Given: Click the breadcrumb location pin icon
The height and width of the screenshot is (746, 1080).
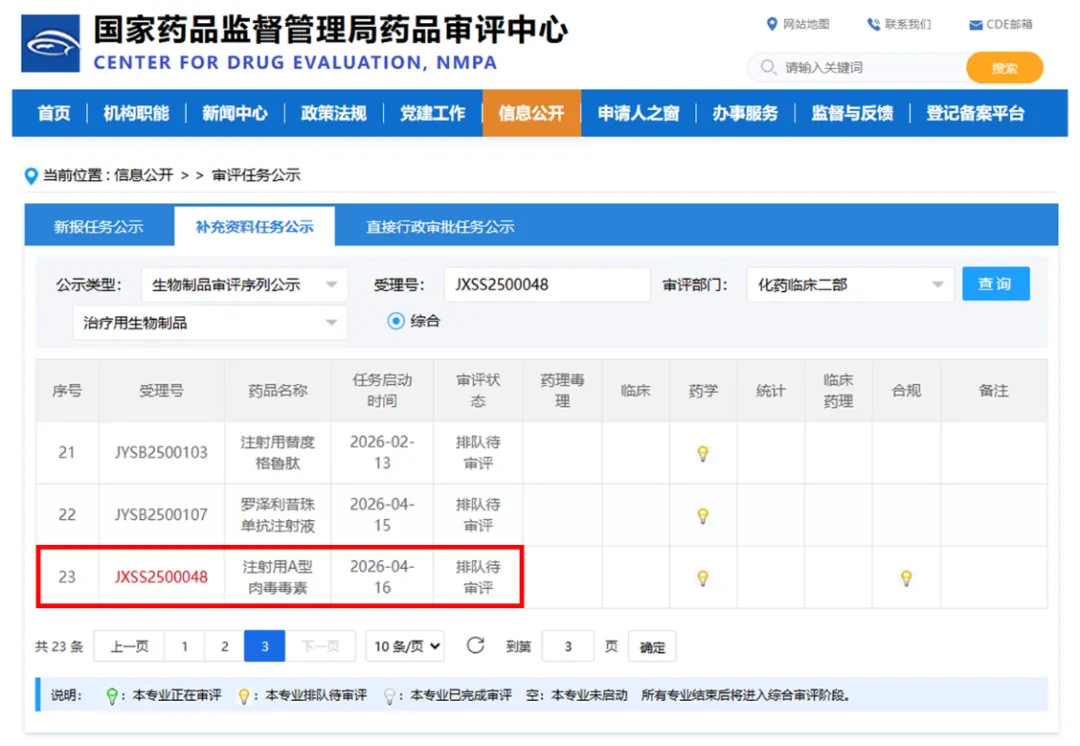Looking at the screenshot, I should (x=31, y=174).
